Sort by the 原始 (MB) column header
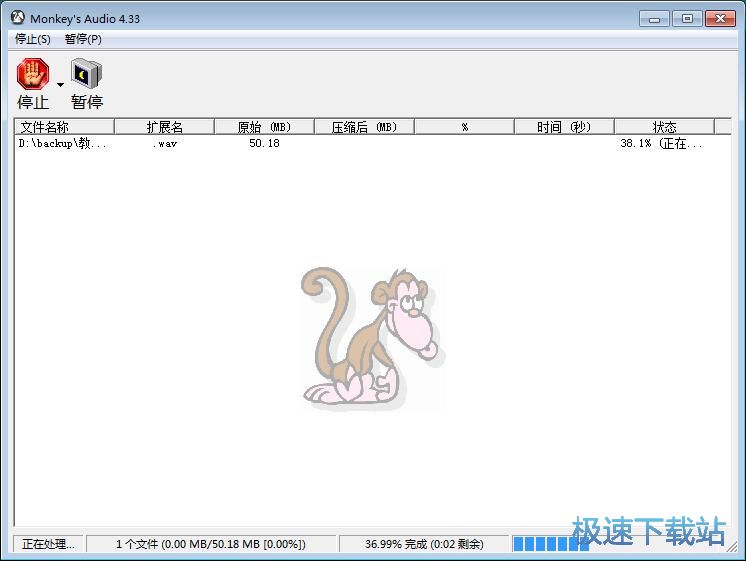The height and width of the screenshot is (561, 746). click(x=264, y=127)
